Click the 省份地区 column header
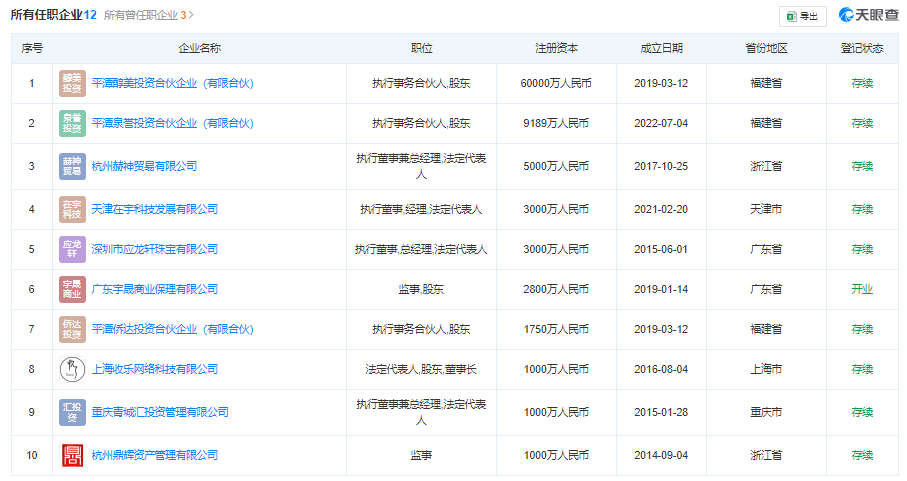 766,48
